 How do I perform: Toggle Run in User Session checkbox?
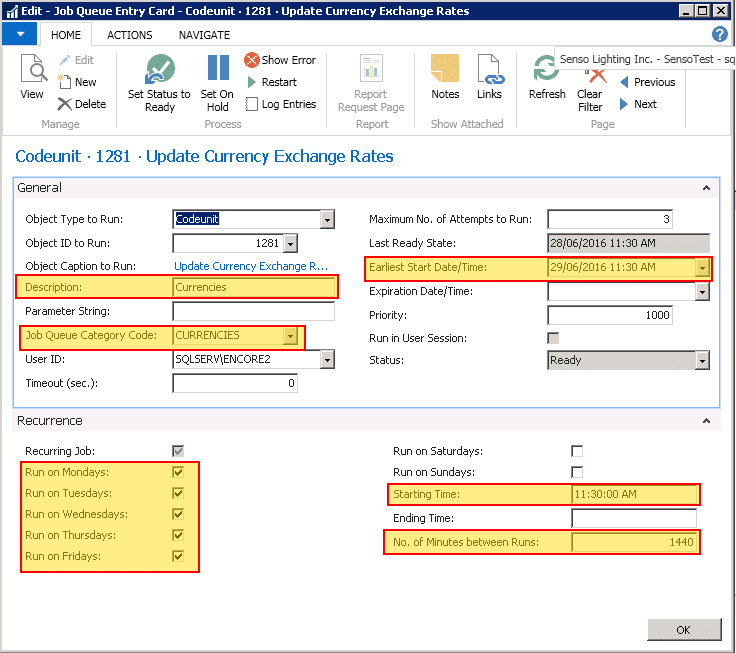click(x=553, y=338)
